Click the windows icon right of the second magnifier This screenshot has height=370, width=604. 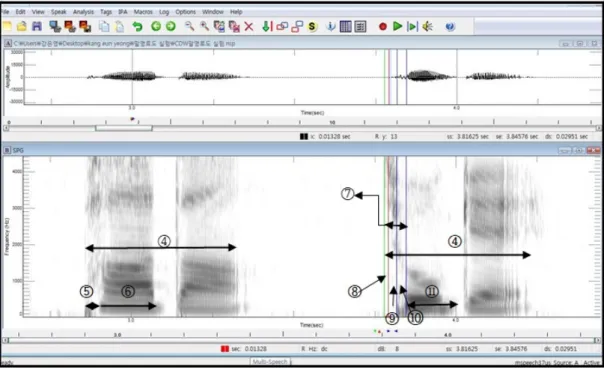click(219, 26)
